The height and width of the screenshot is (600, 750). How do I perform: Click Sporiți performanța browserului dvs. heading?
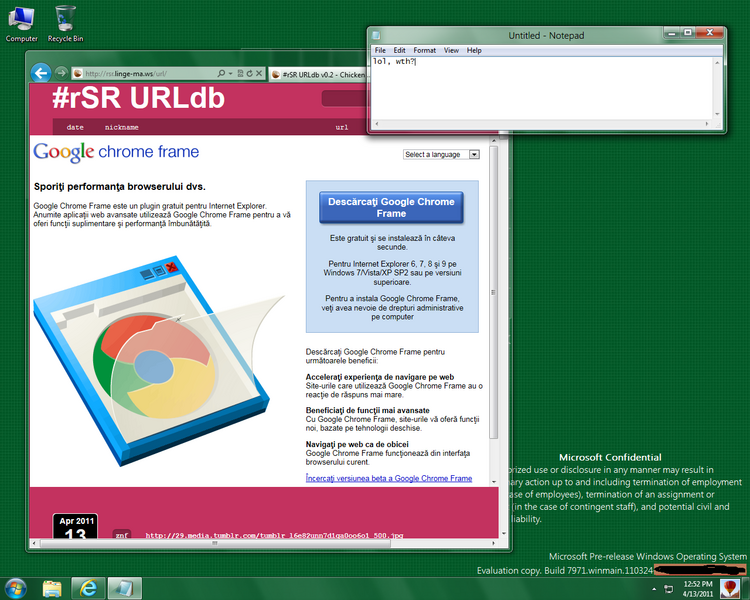[x=120, y=187]
